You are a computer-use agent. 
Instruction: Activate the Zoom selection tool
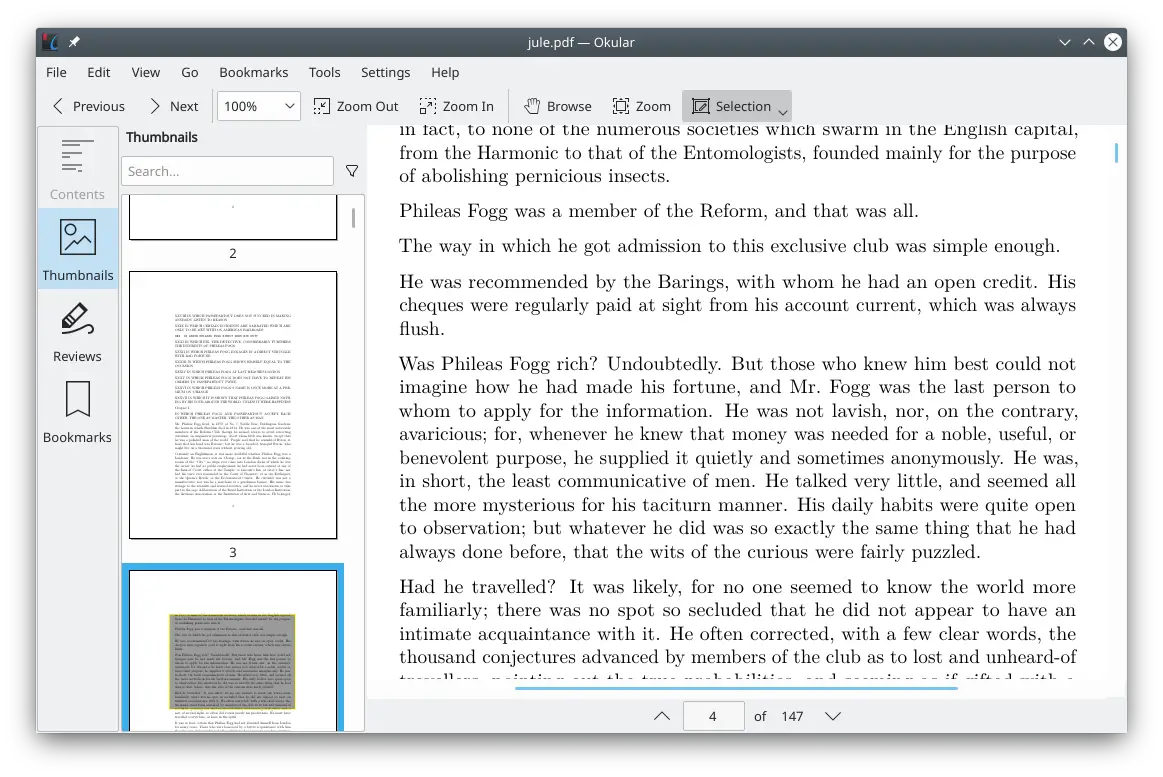click(x=642, y=106)
